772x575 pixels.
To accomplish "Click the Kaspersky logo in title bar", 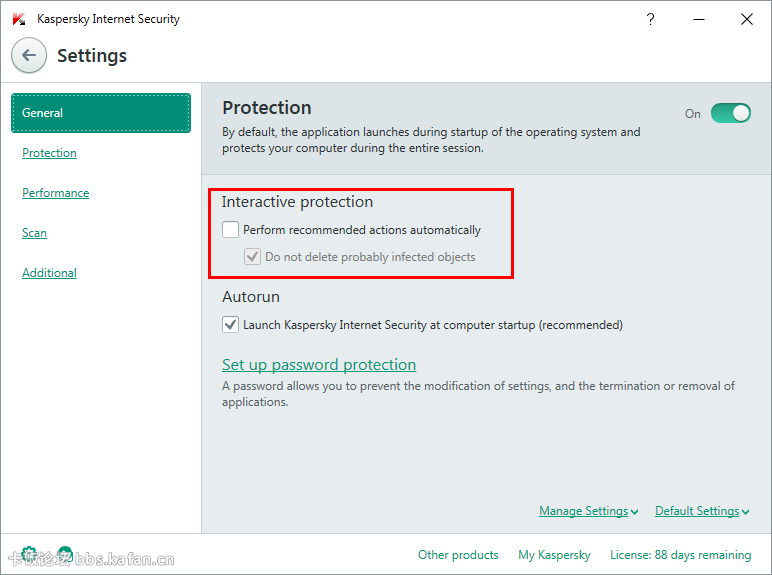I will coord(19,19).
